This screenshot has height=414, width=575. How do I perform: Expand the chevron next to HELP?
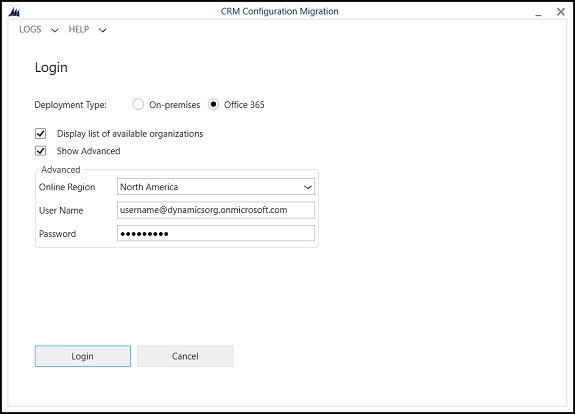[x=103, y=30]
